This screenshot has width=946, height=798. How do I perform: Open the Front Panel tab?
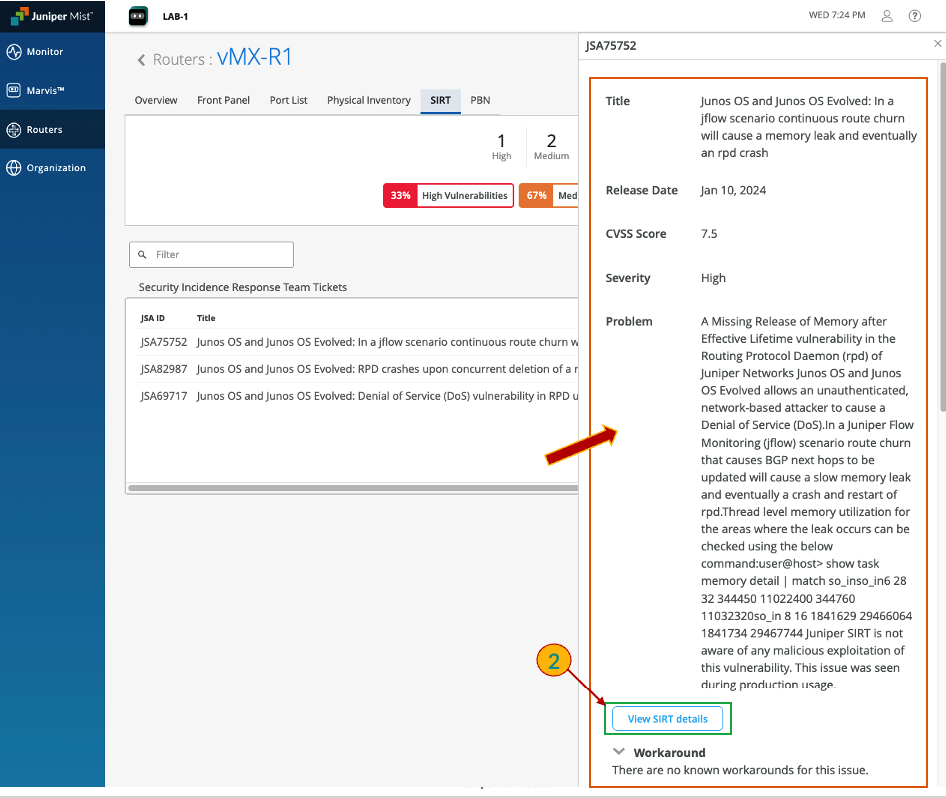coord(223,100)
